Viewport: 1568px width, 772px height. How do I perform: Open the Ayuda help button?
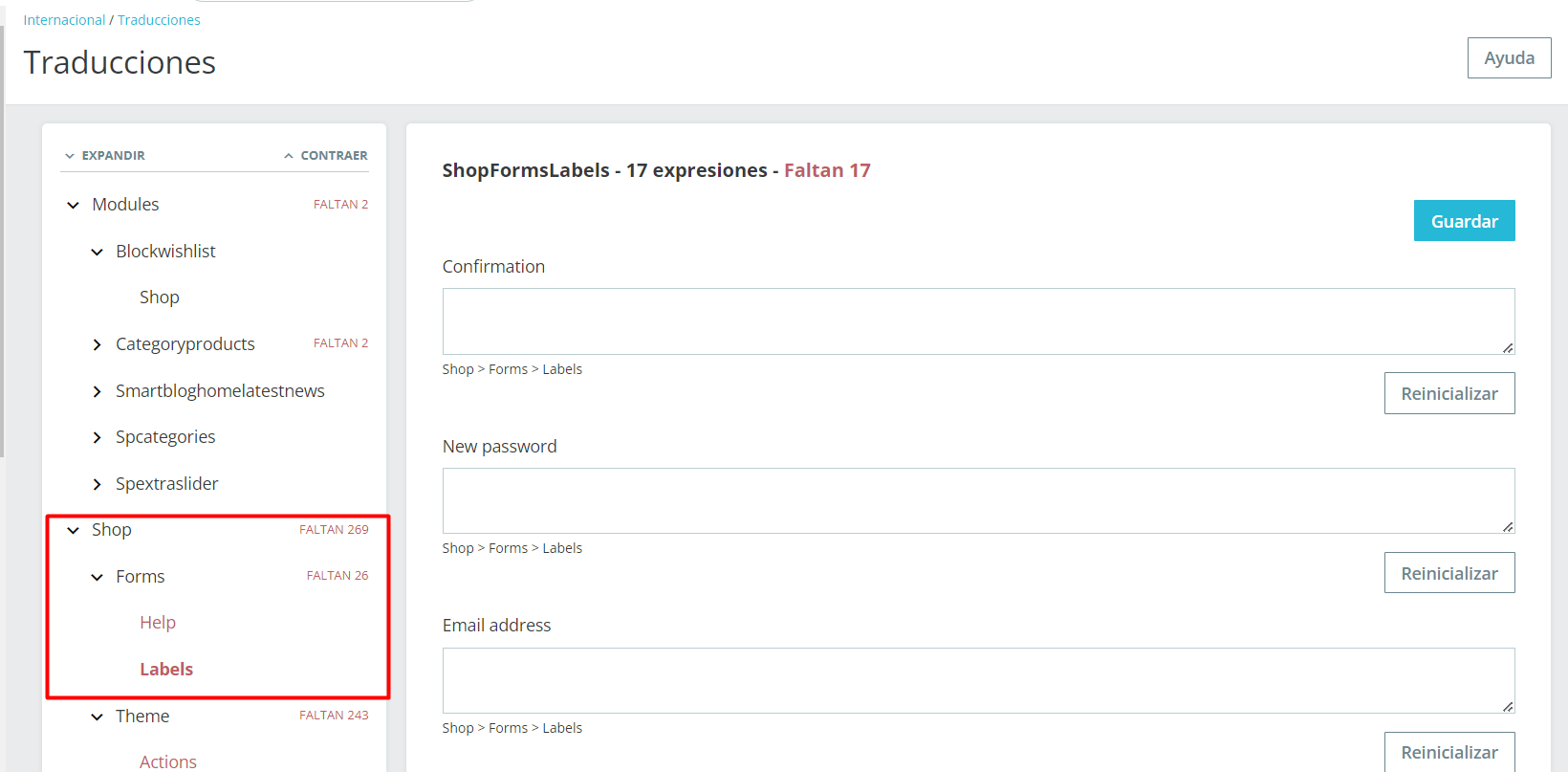[x=1509, y=58]
